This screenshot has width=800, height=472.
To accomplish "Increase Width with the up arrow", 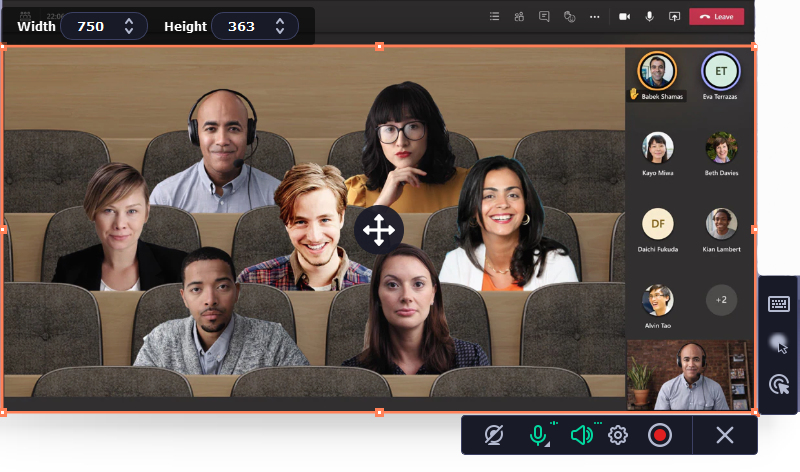I will coord(129,21).
